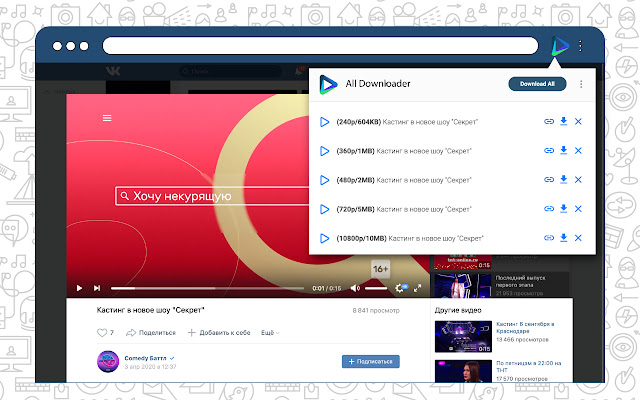This screenshot has height=400, width=640.
Task: Mute the video player sound
Action: point(357,288)
